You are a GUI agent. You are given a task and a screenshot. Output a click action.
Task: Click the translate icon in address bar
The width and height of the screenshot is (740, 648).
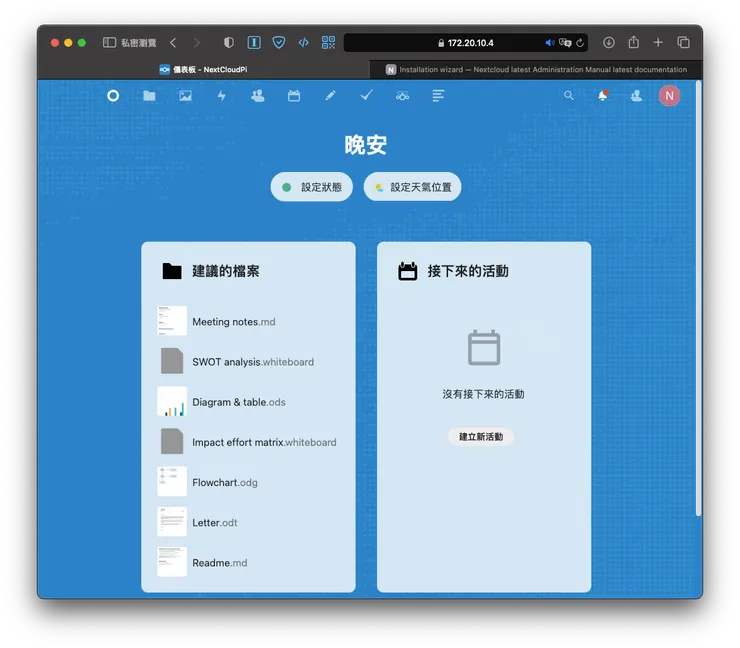[565, 43]
